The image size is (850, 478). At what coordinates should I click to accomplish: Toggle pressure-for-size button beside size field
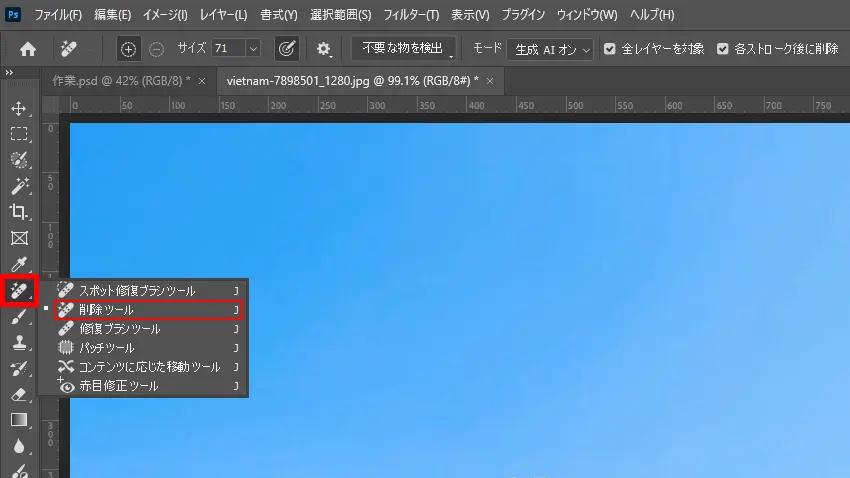pos(286,48)
